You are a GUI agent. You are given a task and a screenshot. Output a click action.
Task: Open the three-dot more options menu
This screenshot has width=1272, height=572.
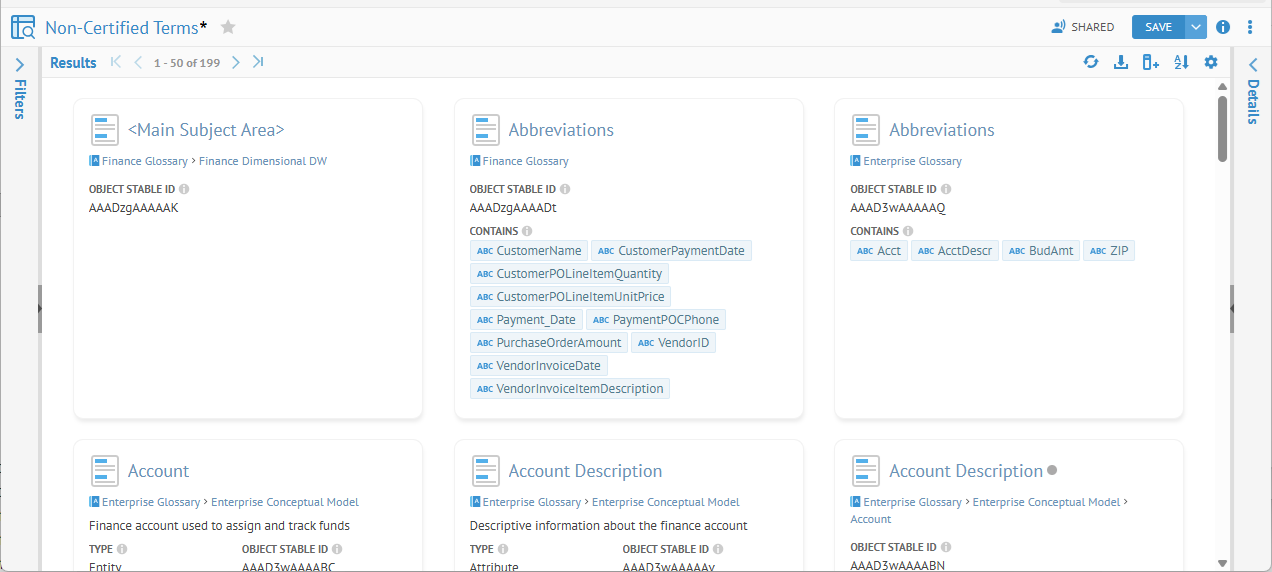(x=1250, y=27)
